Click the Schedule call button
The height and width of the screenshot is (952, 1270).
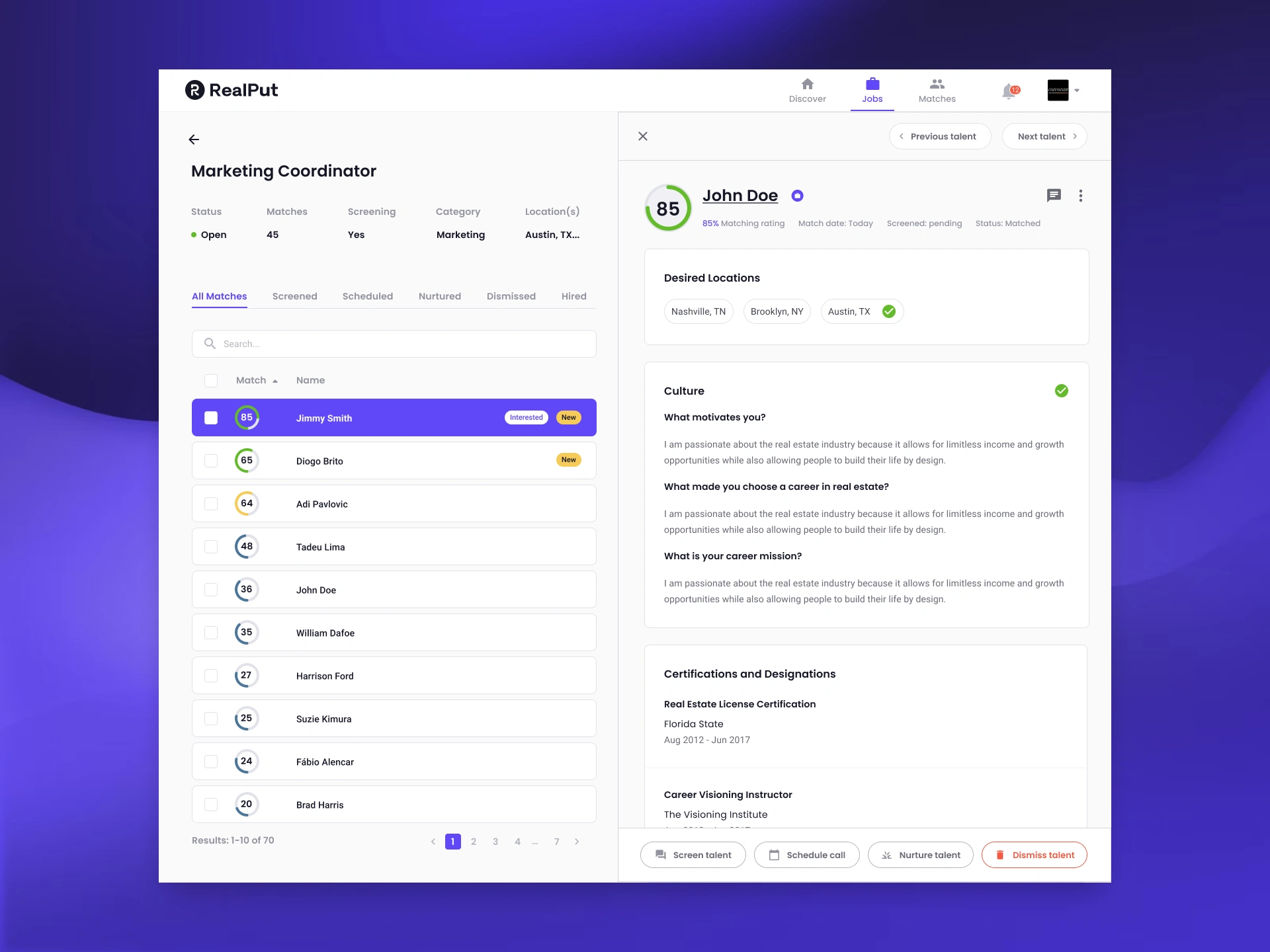(806, 855)
